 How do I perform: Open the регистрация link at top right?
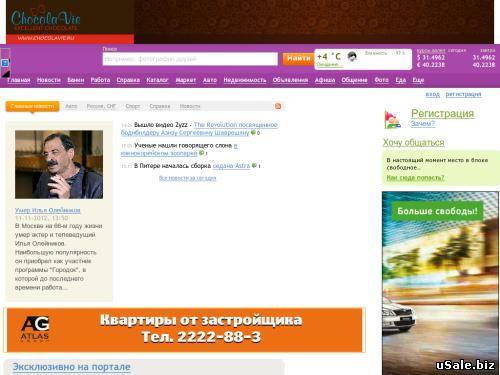pos(463,94)
